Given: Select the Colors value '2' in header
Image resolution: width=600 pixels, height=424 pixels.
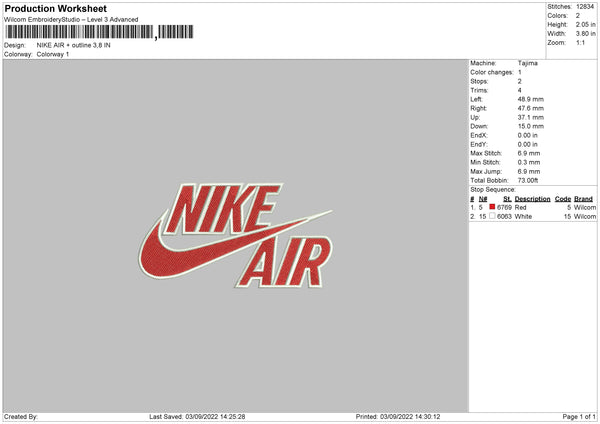Looking at the screenshot, I should coord(578,16).
